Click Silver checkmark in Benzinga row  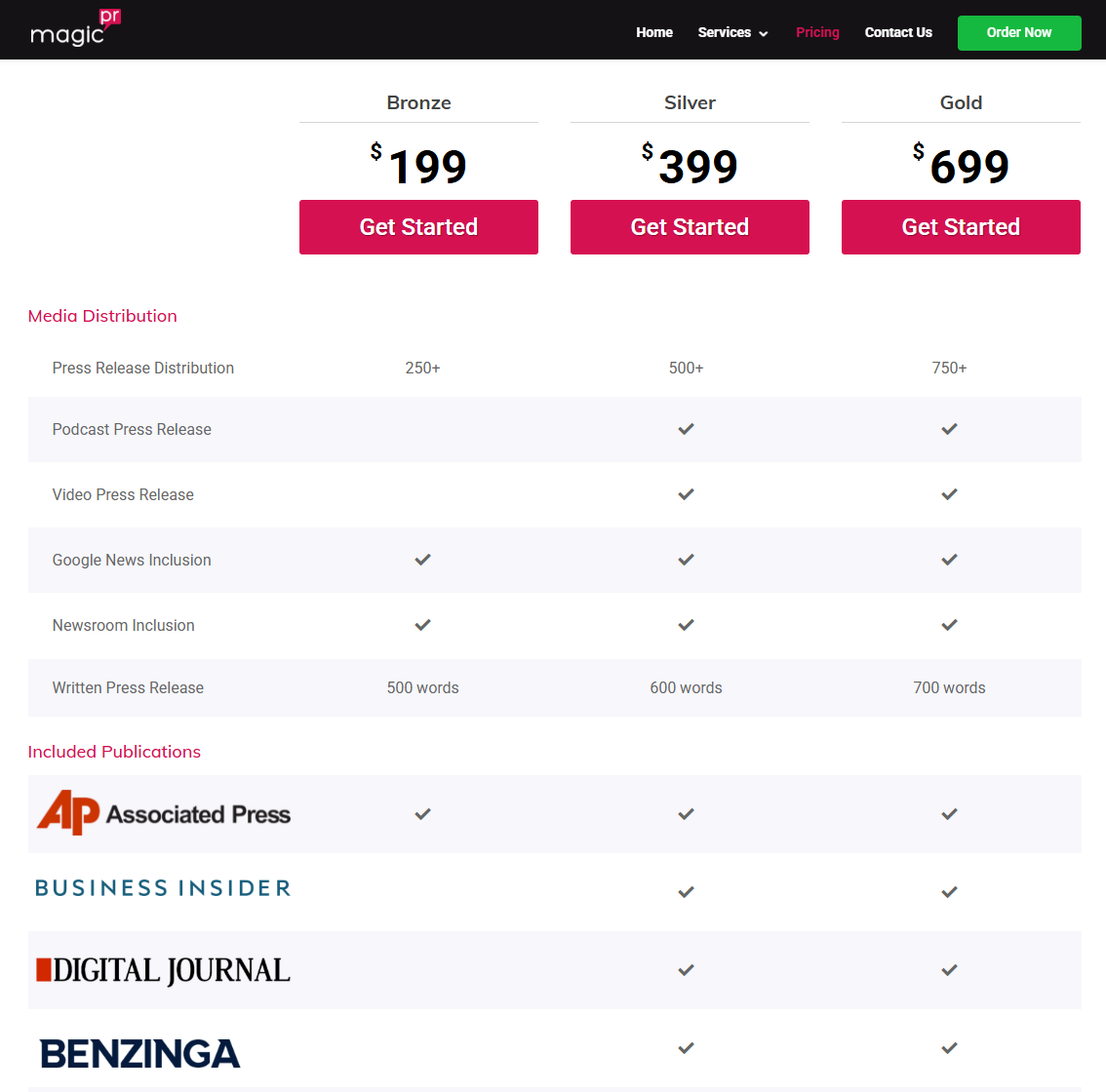(687, 1048)
